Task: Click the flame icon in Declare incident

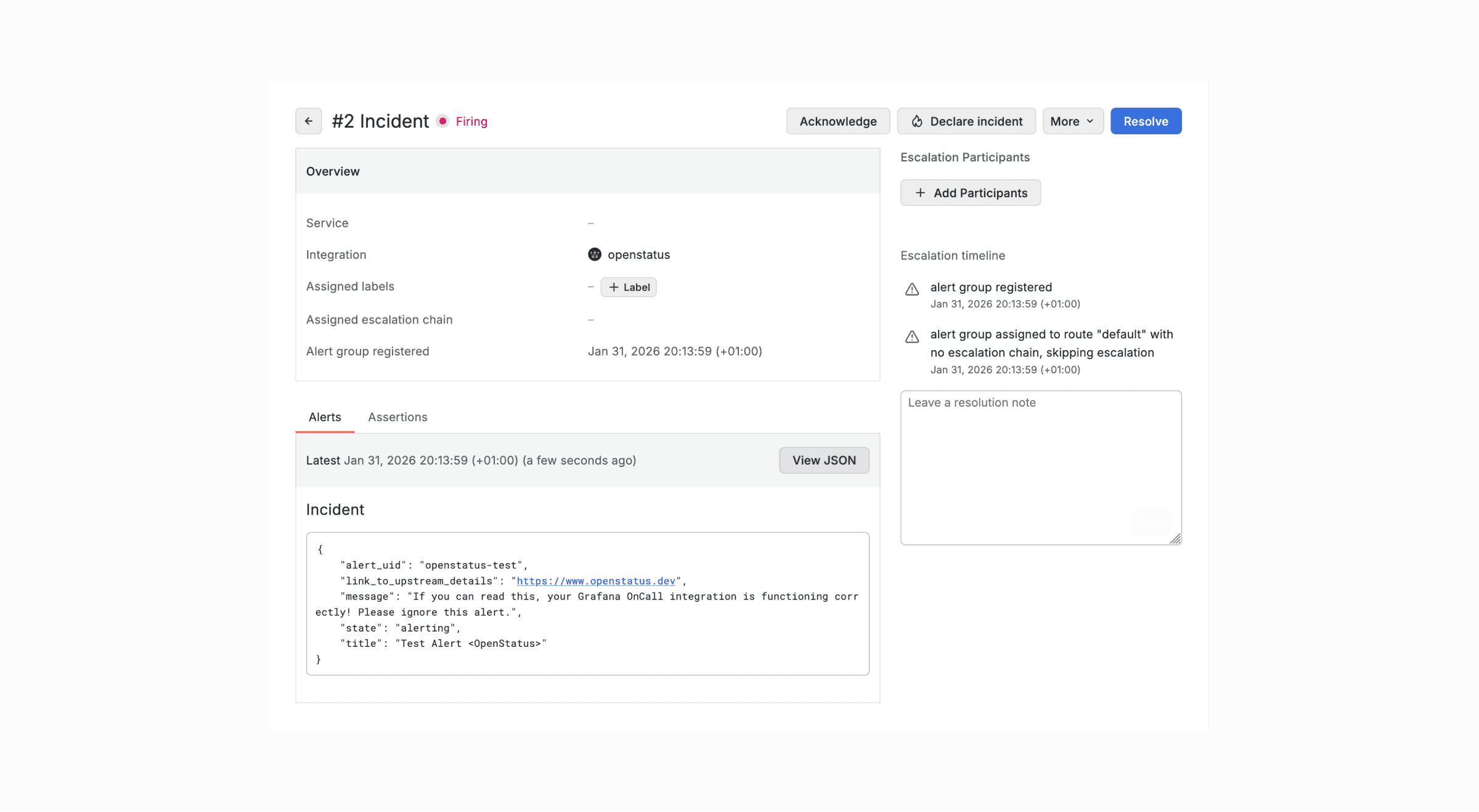Action: [917, 121]
